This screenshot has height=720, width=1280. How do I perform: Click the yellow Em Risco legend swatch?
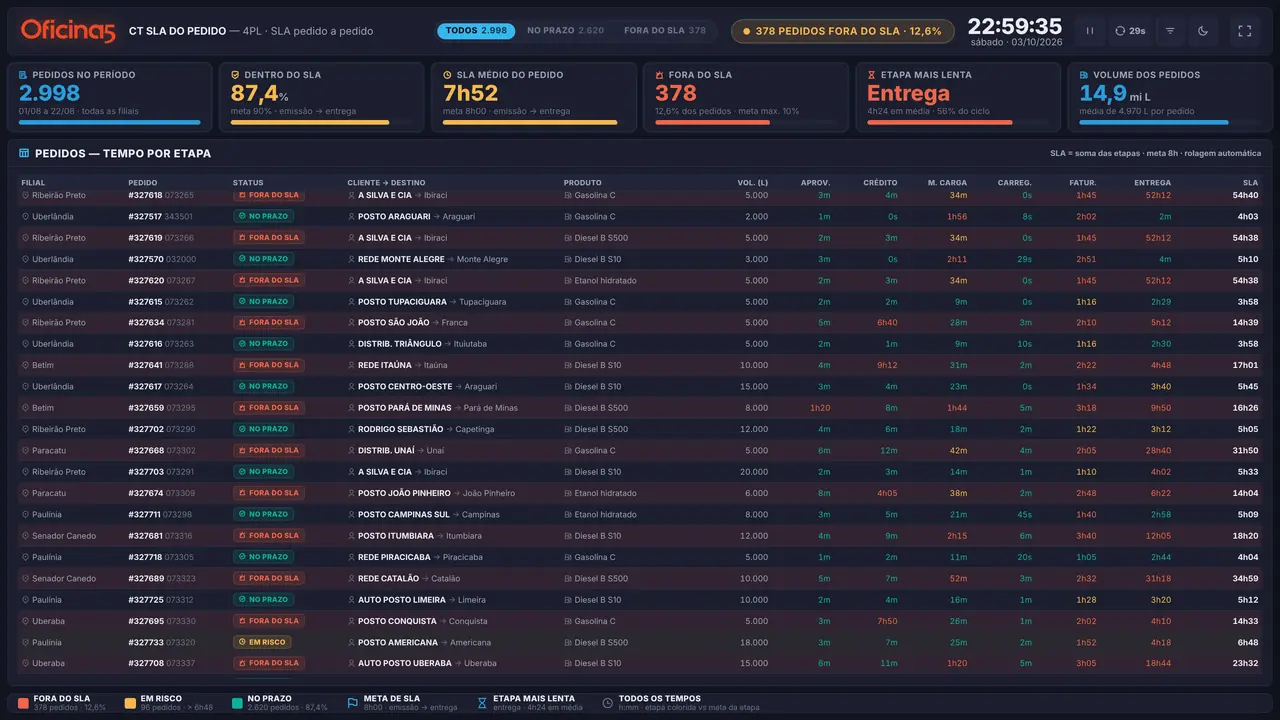[x=130, y=703]
